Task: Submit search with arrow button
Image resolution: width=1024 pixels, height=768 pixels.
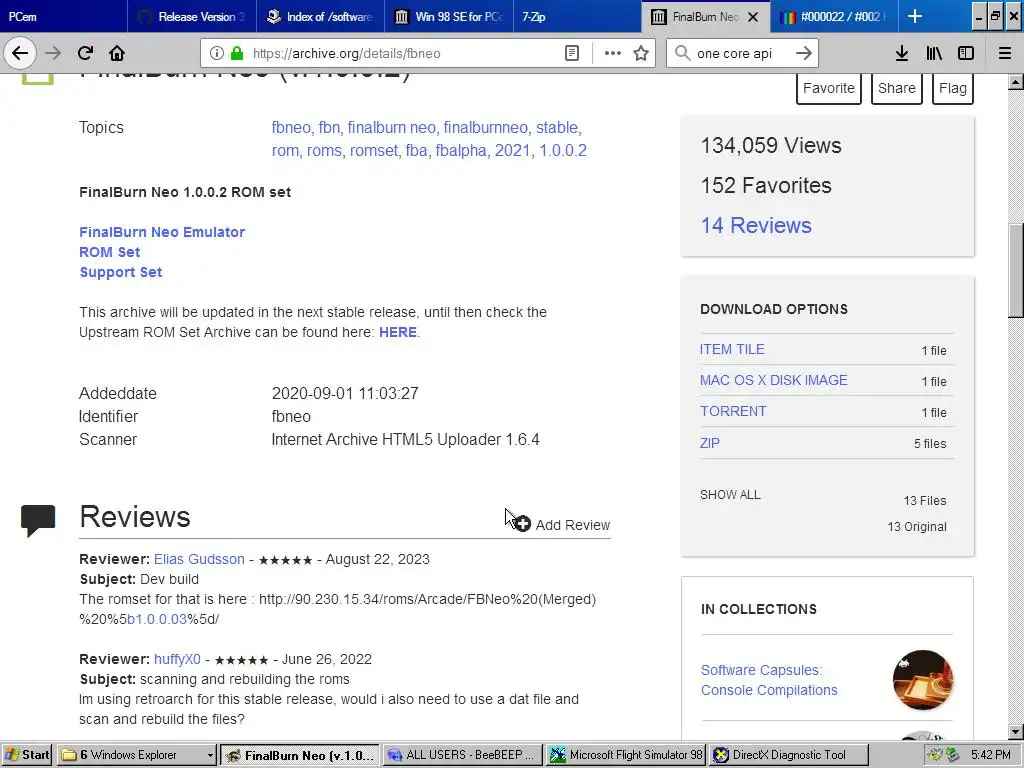Action: pos(804,53)
